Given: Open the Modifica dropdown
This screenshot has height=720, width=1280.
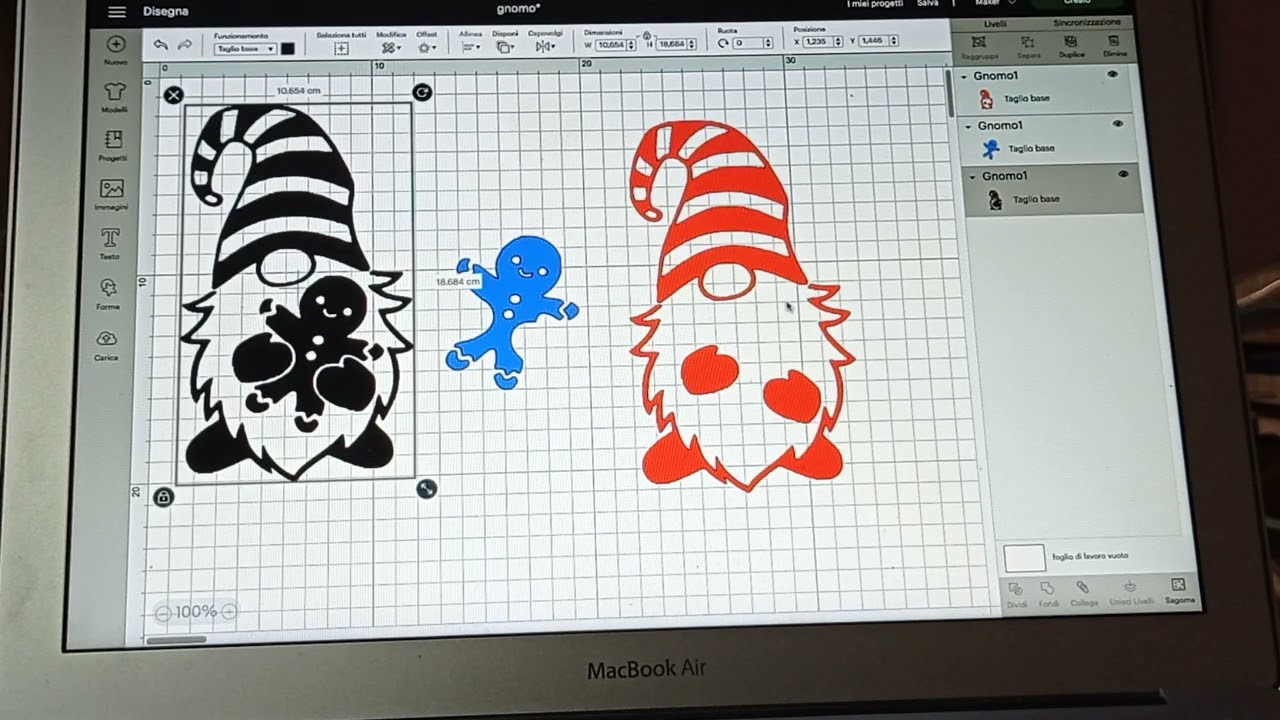Looking at the screenshot, I should coord(391,47).
